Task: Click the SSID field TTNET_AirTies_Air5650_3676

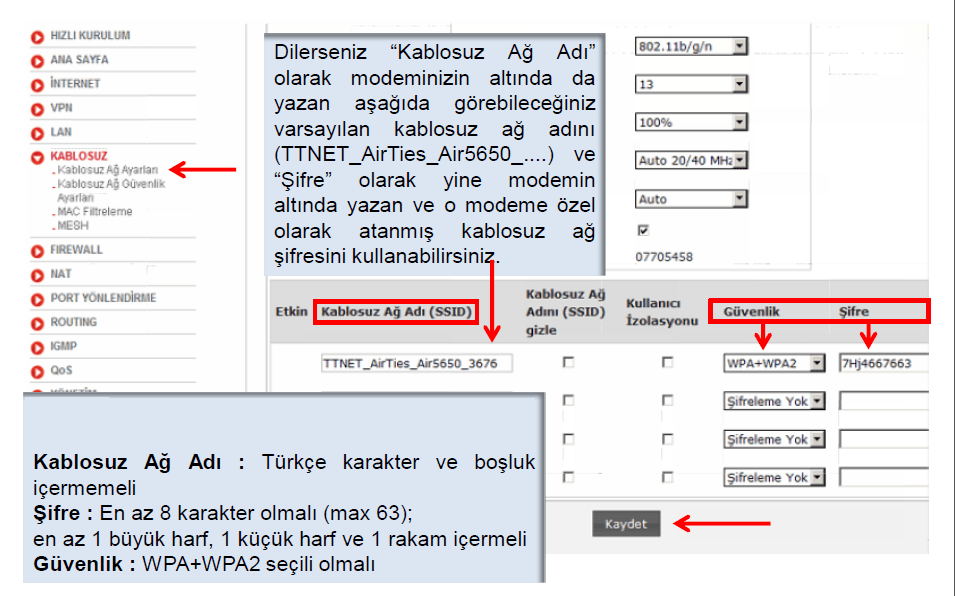Action: pyautogui.click(x=417, y=363)
